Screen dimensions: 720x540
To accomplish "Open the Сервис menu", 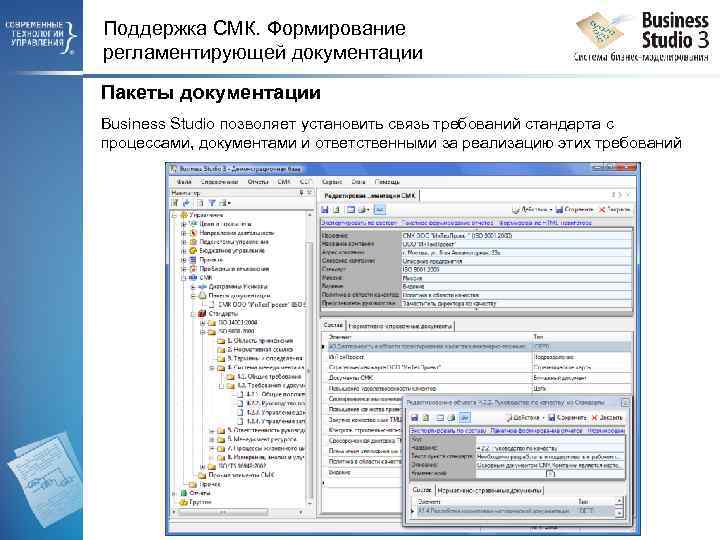I will (332, 182).
